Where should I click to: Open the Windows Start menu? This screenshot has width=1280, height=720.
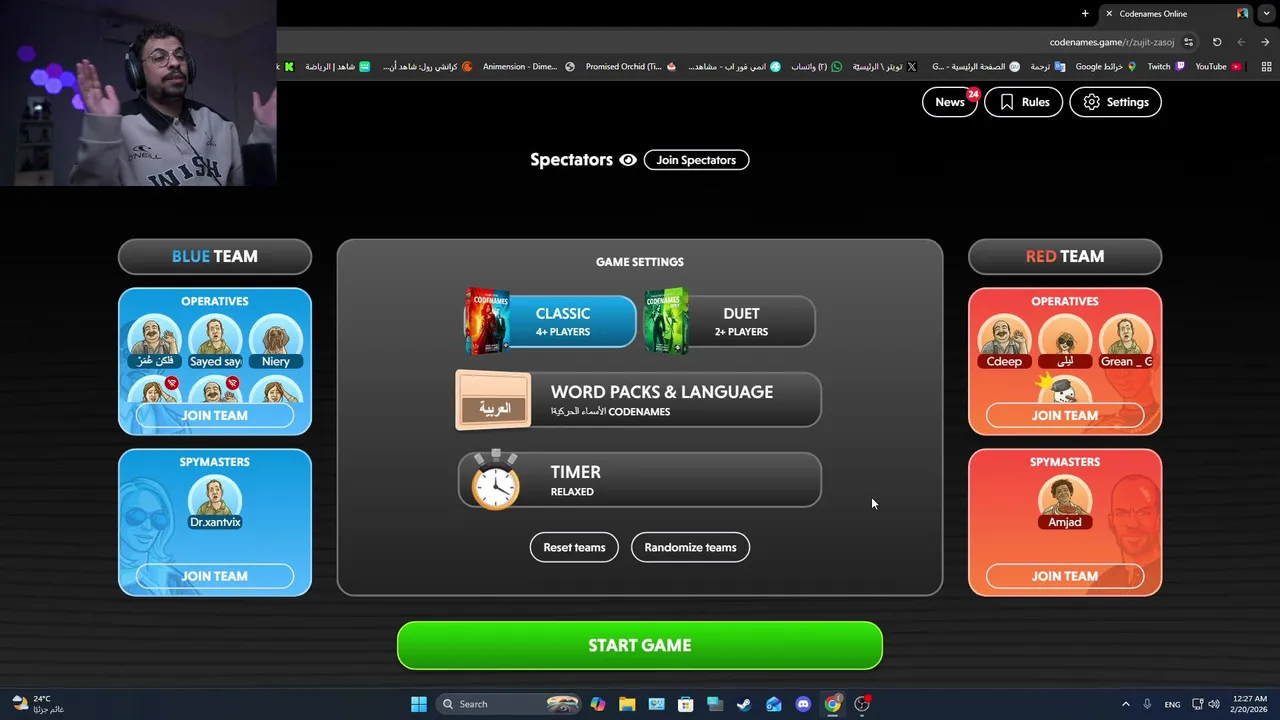419,704
